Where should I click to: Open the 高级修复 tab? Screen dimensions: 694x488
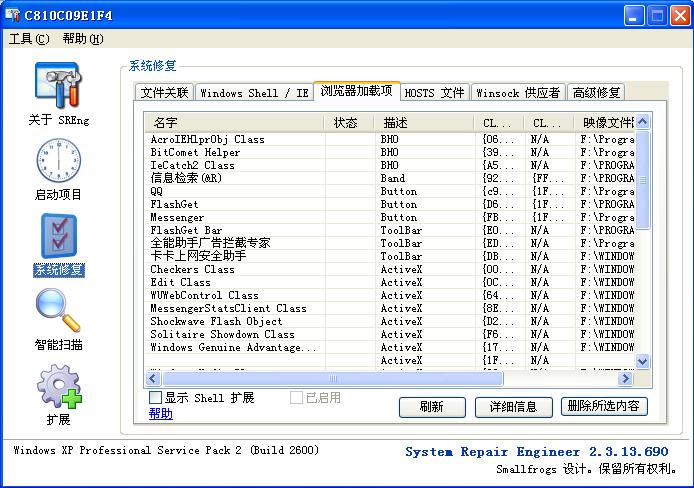(596, 92)
